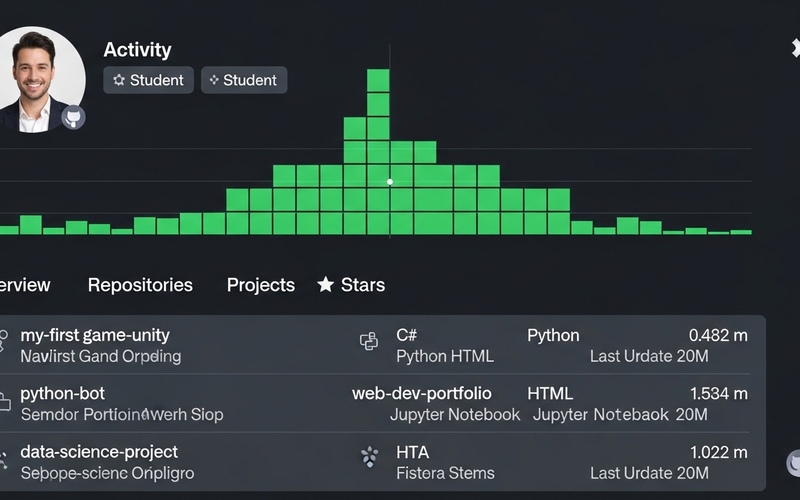Click the icon left of C# language

[369, 342]
